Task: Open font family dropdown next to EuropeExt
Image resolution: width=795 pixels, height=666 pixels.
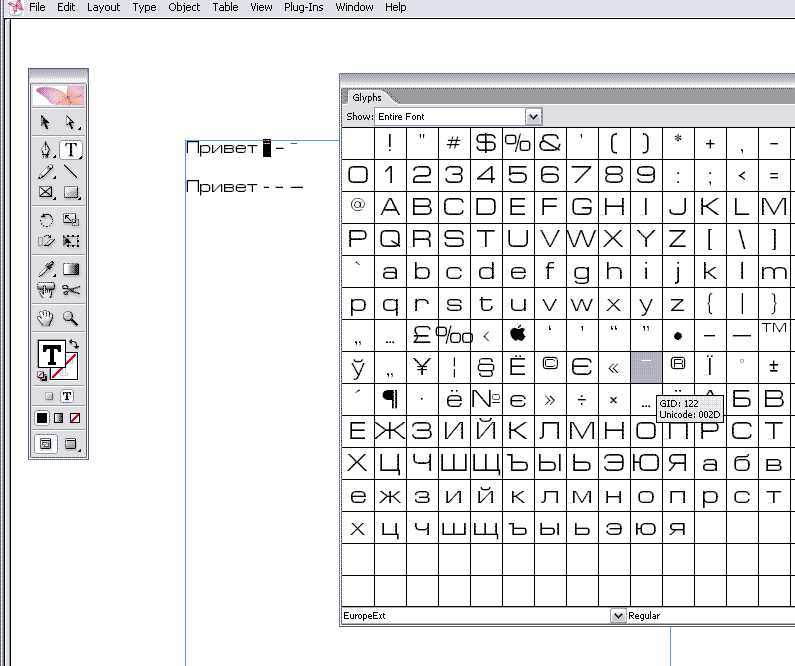Action: pyautogui.click(x=618, y=616)
